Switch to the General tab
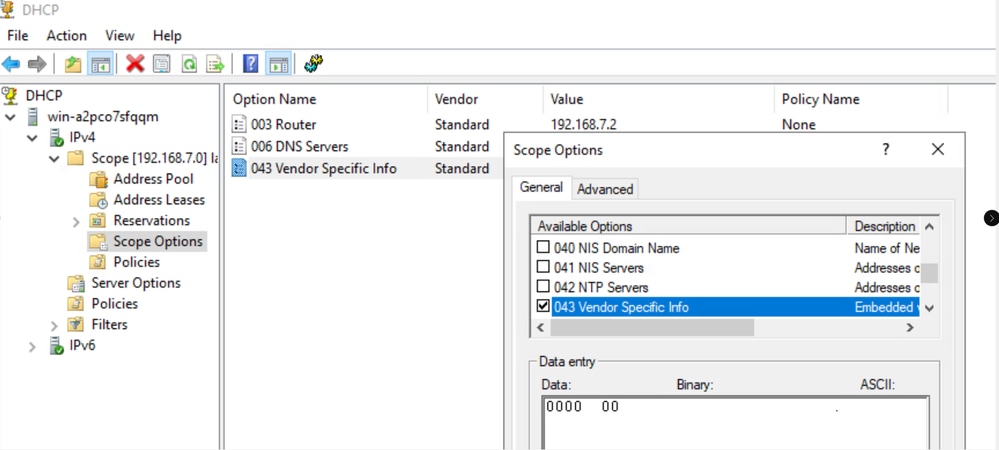Screen dimensions: 999x450 point(542,187)
